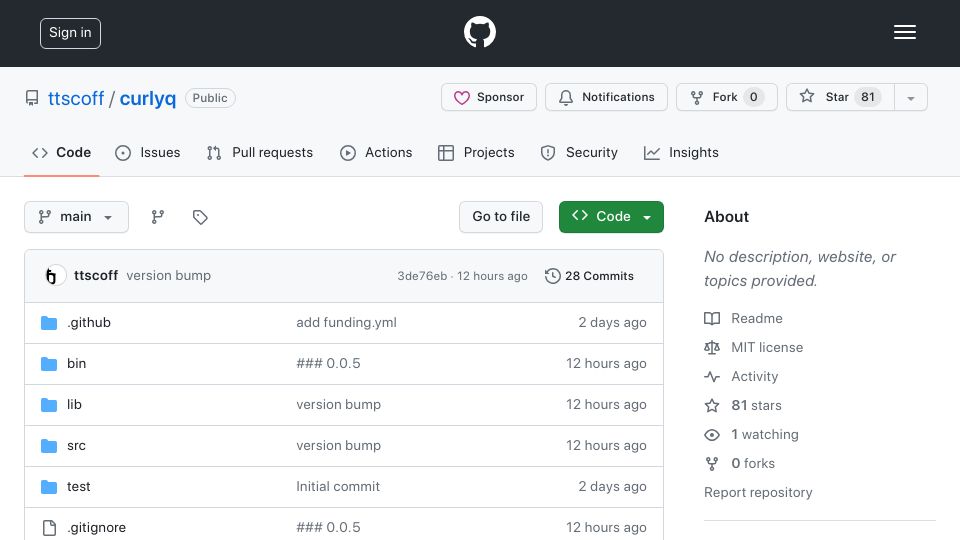View the 28 Commits history

click(x=589, y=276)
